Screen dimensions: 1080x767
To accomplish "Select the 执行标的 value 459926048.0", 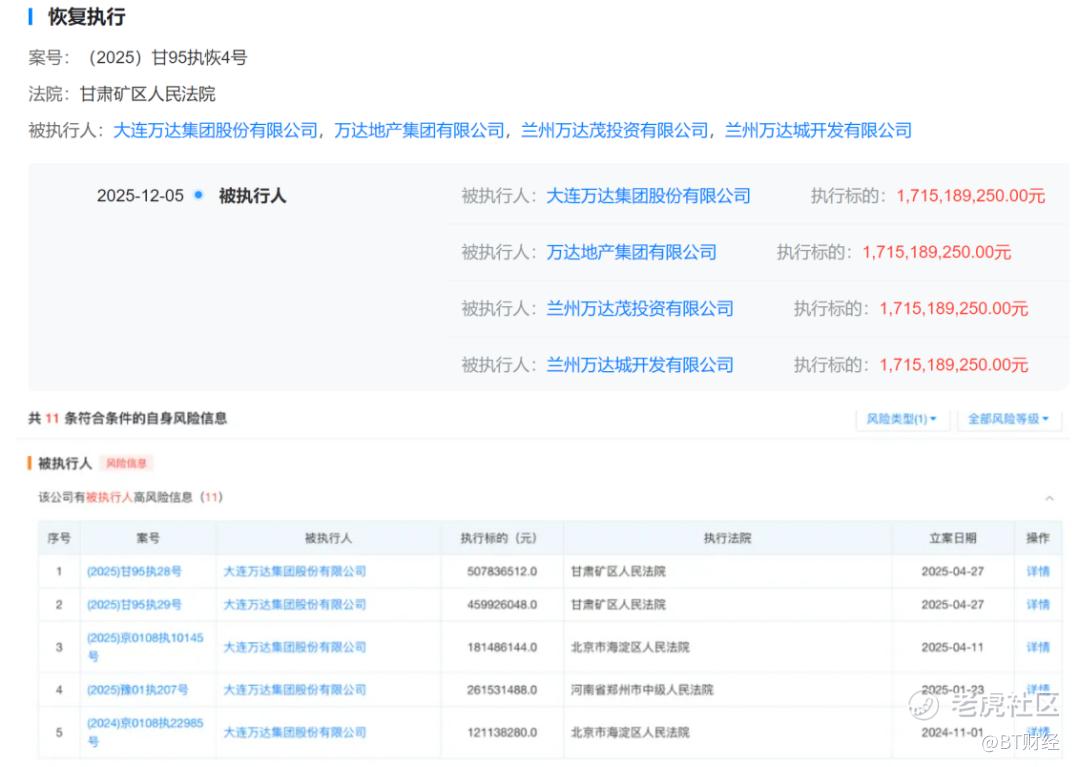I will coord(502,605).
